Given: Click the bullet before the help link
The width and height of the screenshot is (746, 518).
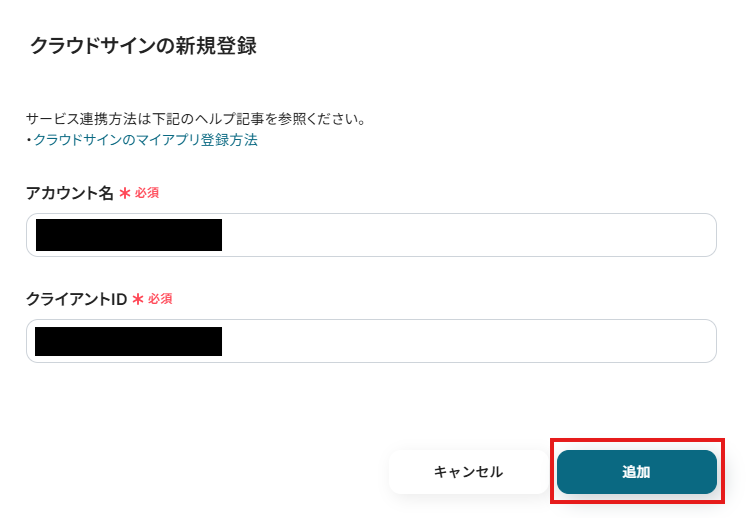Looking at the screenshot, I should [x=29, y=140].
